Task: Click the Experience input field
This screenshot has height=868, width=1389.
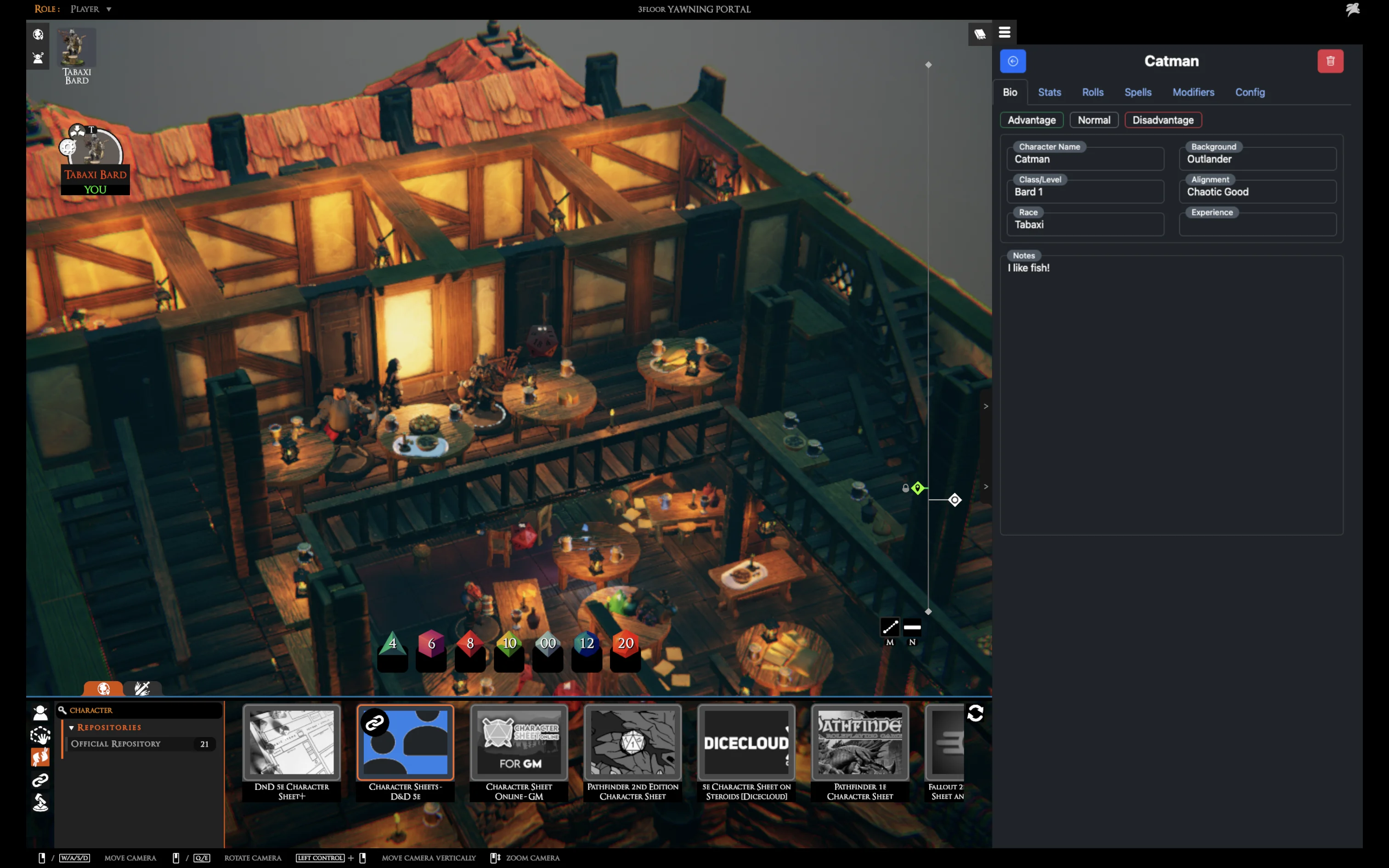Action: tap(1257, 225)
